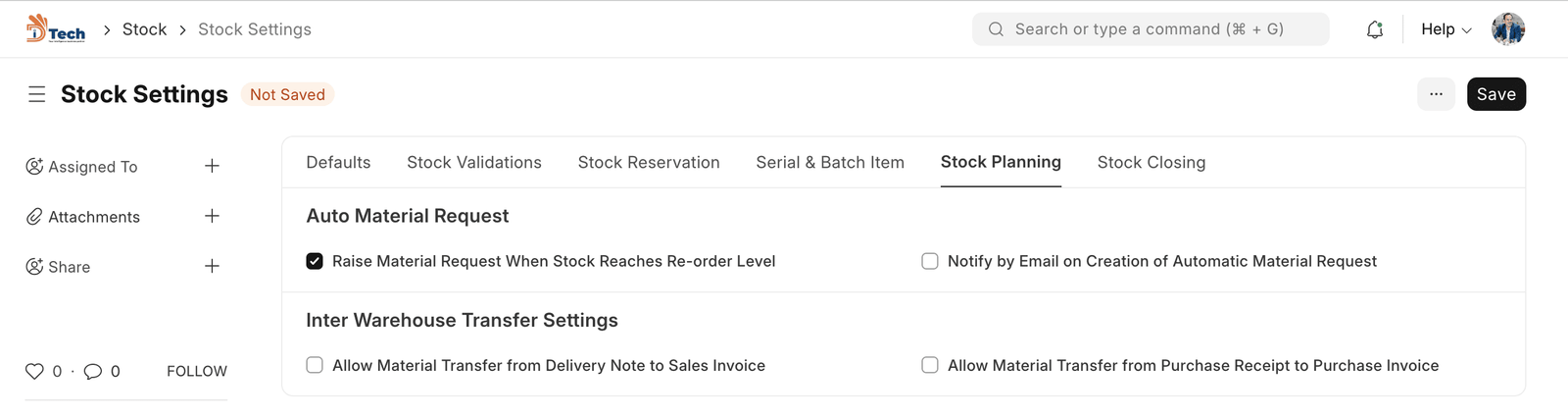This screenshot has height=416, width=1568.
Task: Save the Stock Settings
Action: (1495, 94)
